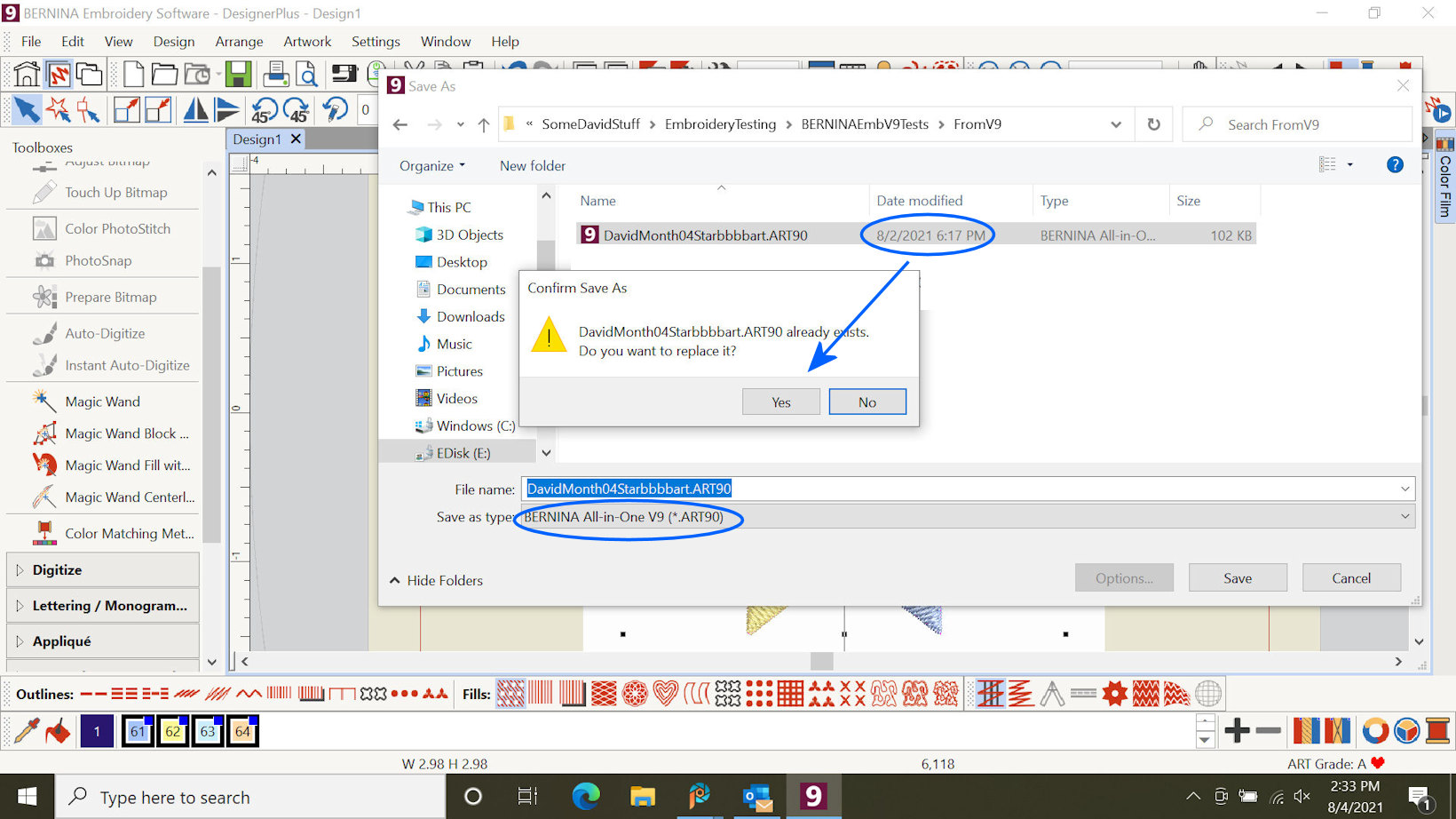The image size is (1456, 819).
Task: Open the Artwork menu
Action: (307, 42)
